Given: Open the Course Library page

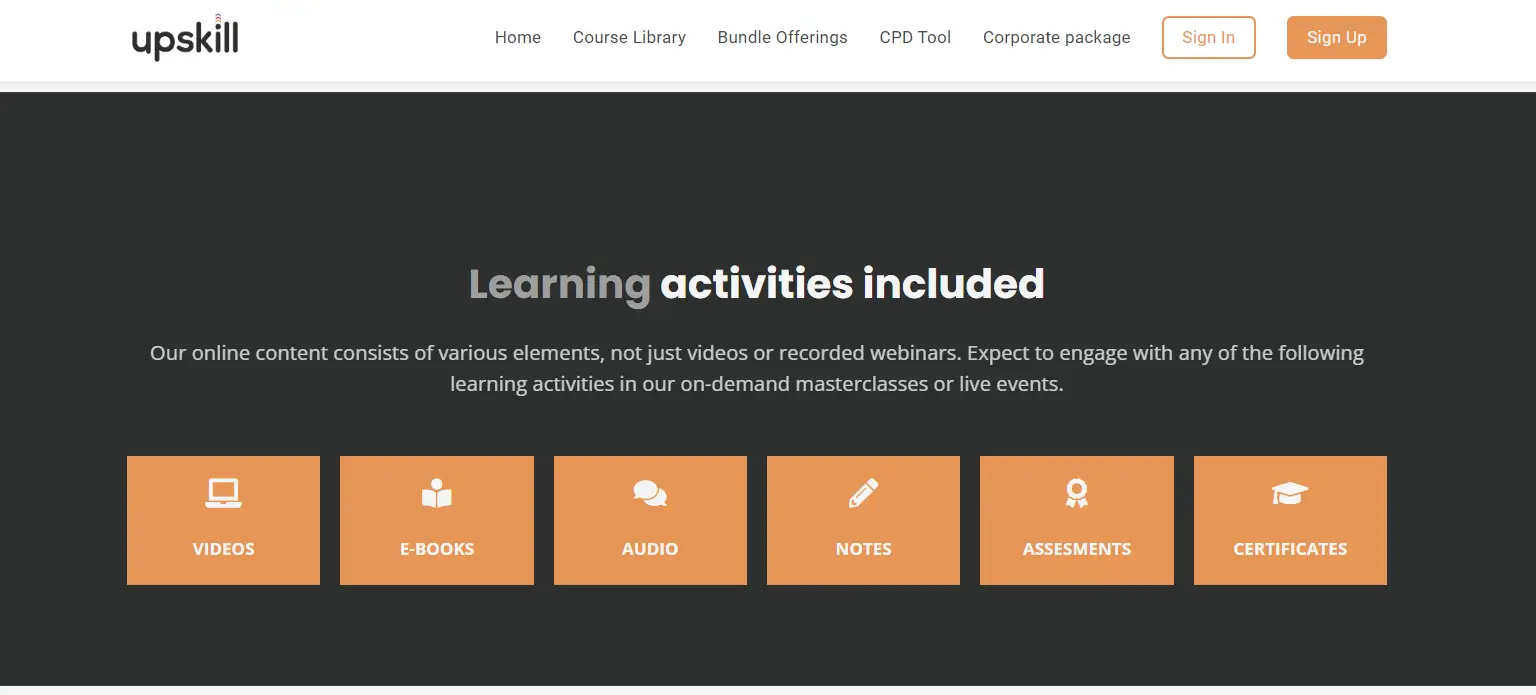Looking at the screenshot, I should (x=629, y=38).
